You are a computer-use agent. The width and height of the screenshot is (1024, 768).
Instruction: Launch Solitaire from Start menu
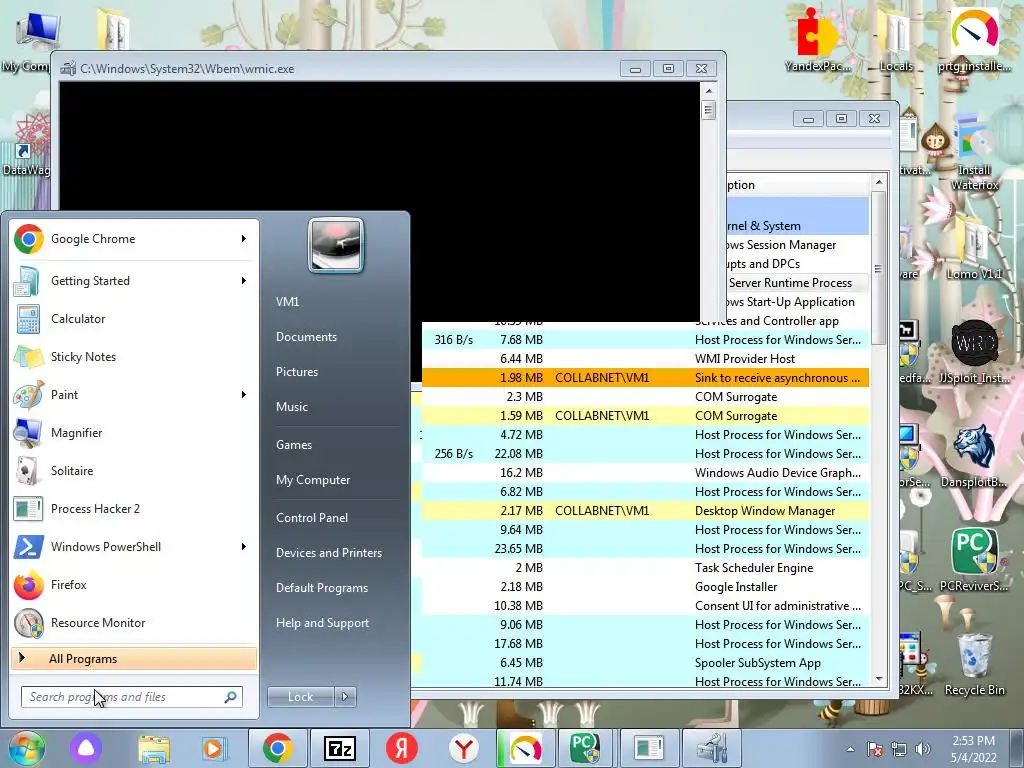(134, 470)
